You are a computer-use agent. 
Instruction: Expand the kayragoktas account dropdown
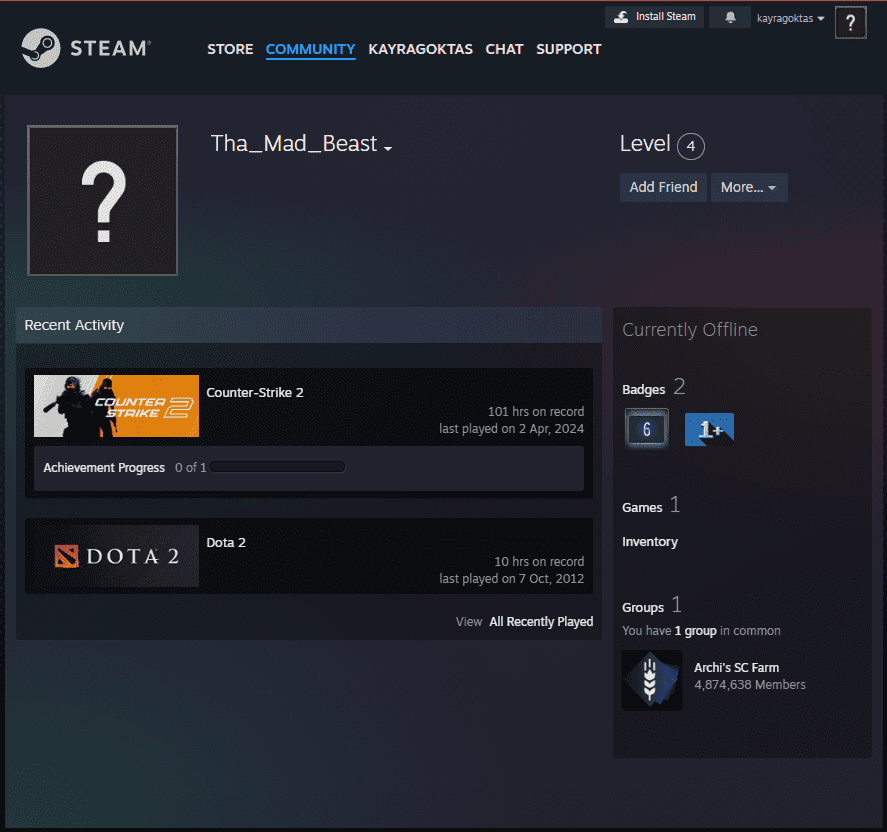tap(790, 18)
